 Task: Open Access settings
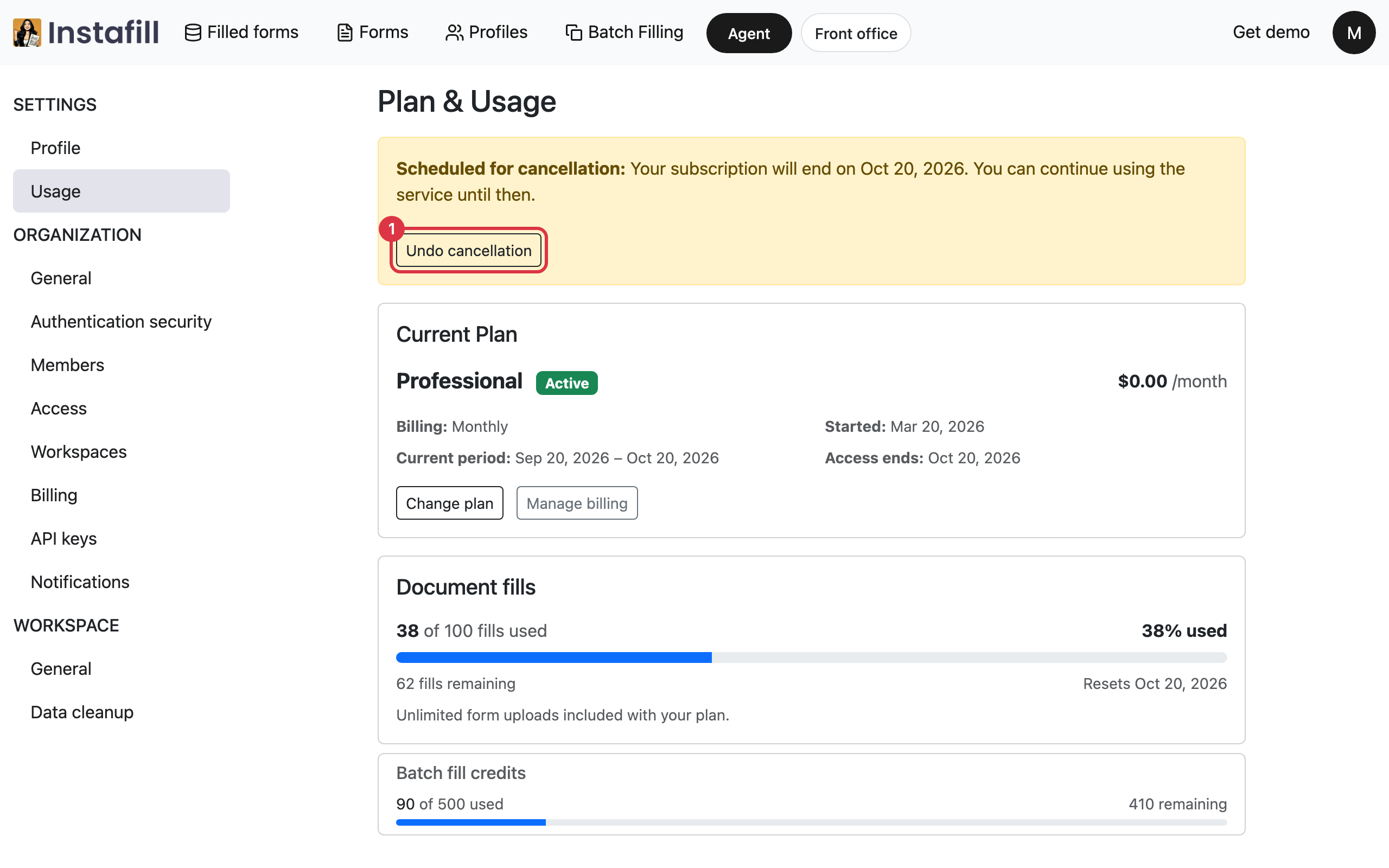coord(121,408)
